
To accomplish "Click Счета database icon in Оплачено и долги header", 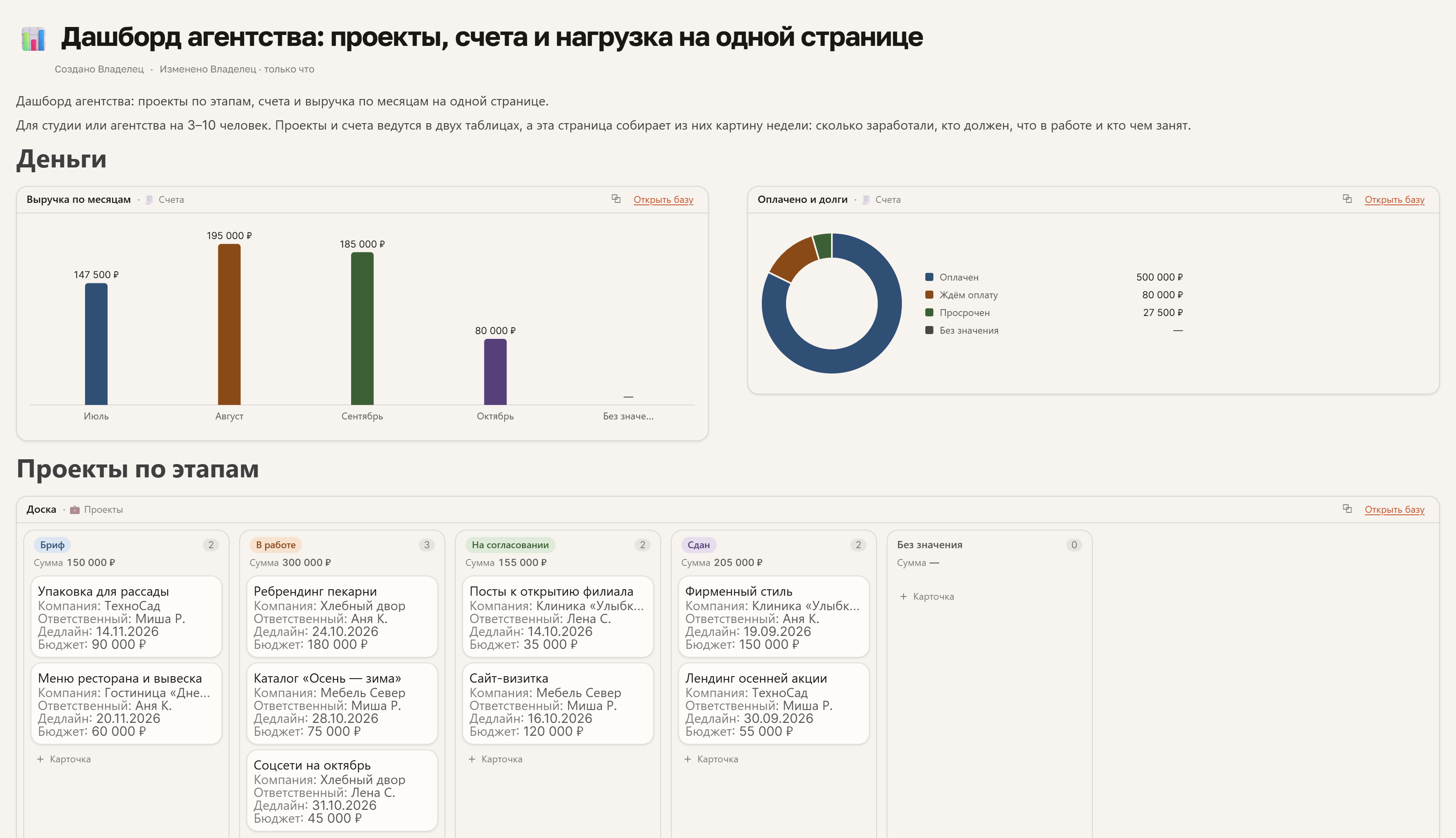I will pos(866,200).
